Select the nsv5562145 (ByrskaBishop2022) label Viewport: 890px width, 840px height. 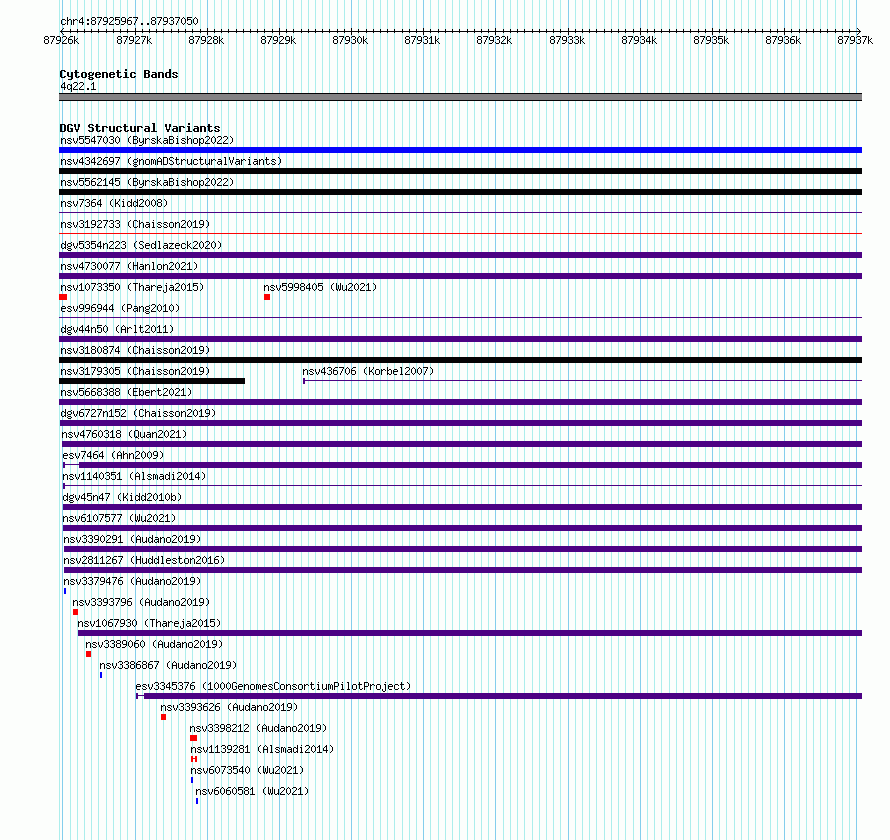[147, 182]
